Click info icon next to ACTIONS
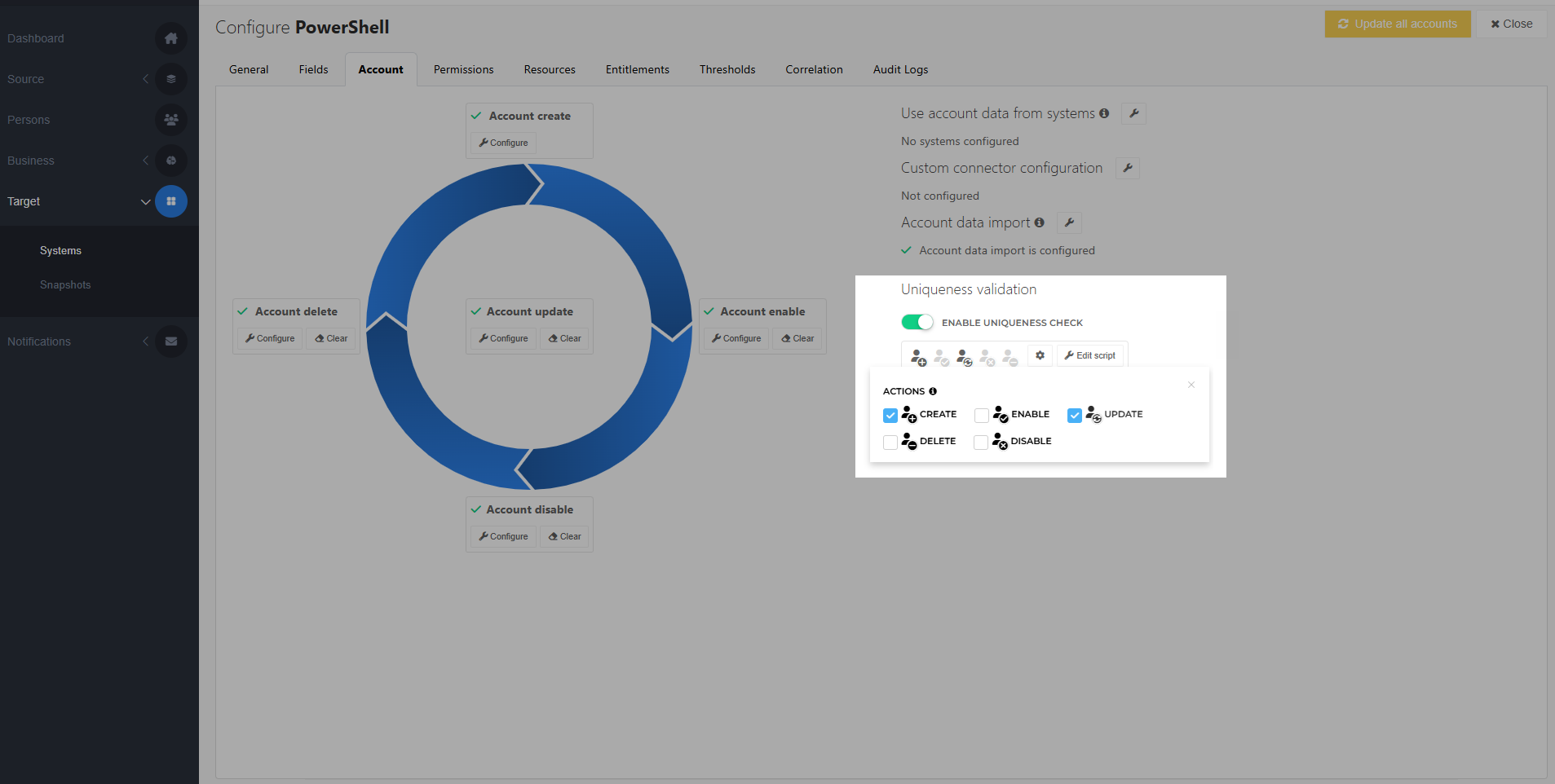The image size is (1555, 784). 933,391
